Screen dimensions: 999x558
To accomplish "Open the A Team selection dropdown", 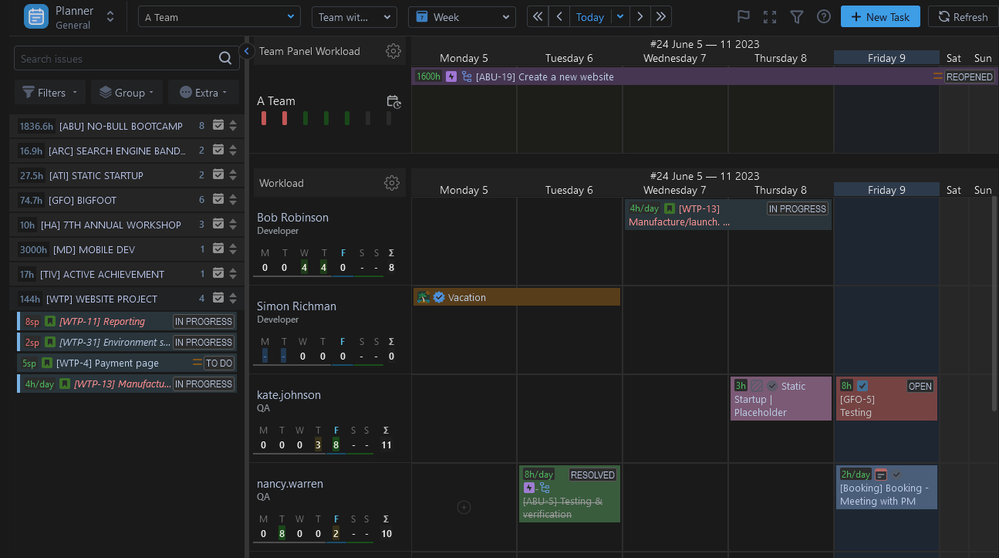I will coord(219,17).
